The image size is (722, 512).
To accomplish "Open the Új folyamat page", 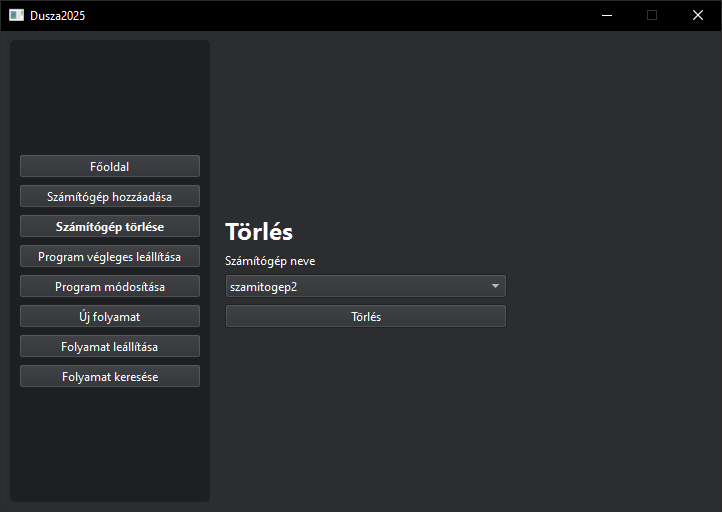I will coord(110,316).
